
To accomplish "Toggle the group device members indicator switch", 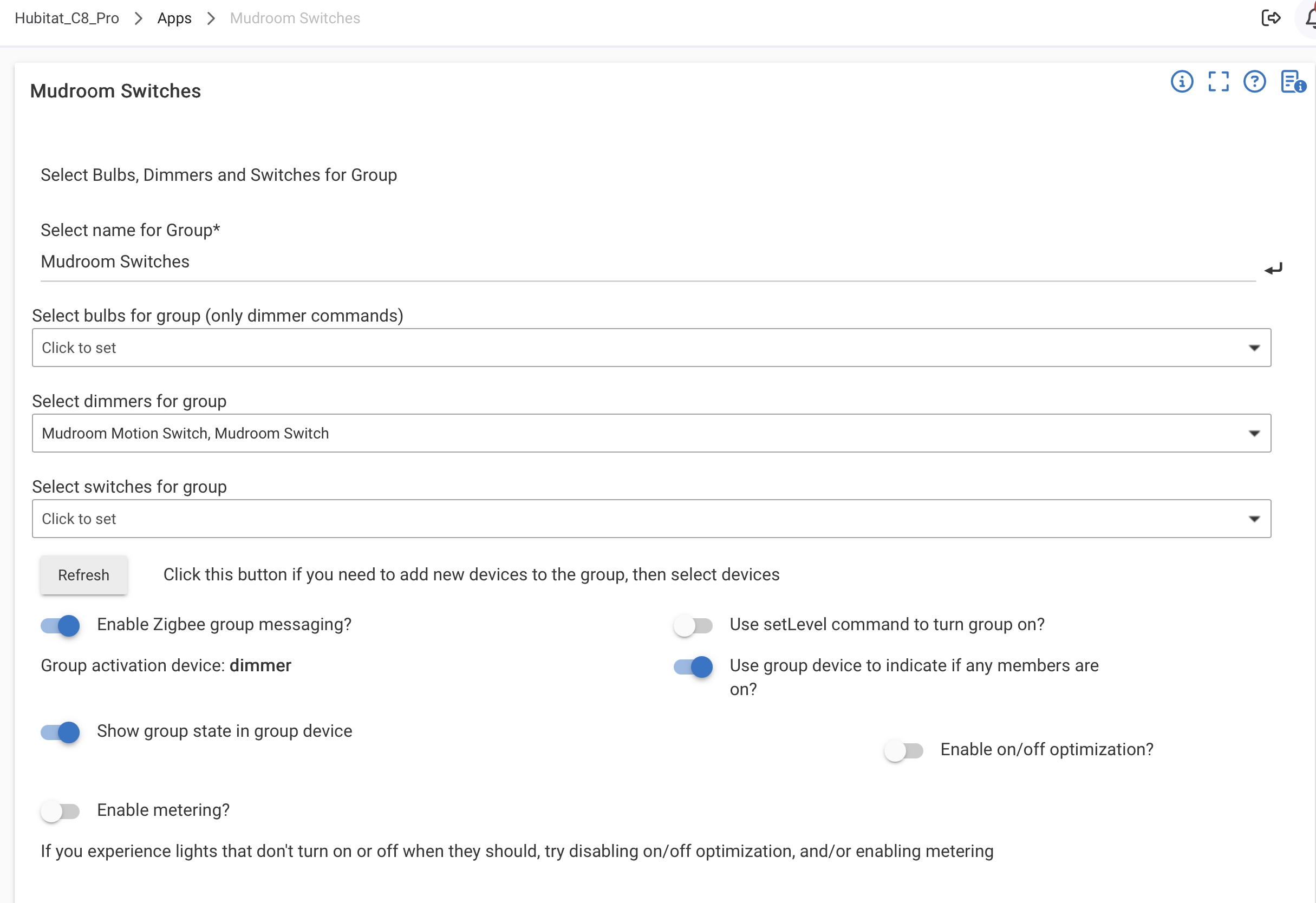I will (693, 667).
